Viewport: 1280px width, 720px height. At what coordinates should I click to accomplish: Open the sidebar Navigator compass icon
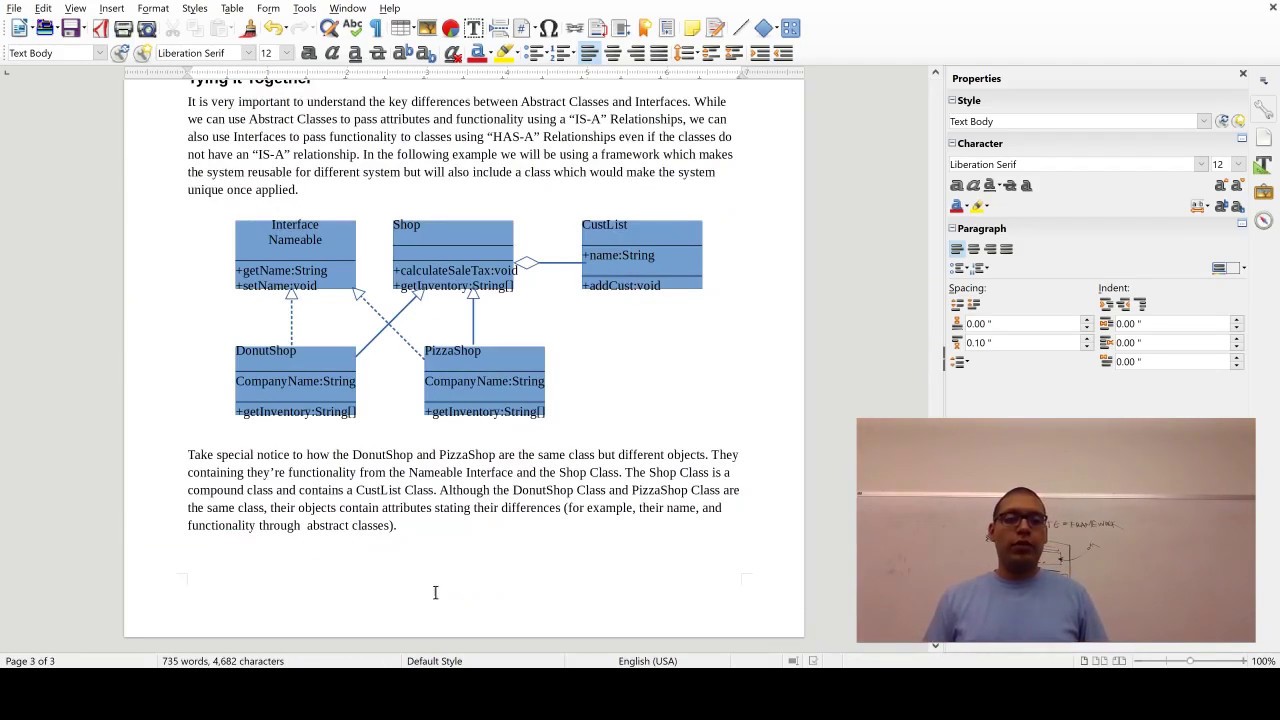(x=1263, y=220)
